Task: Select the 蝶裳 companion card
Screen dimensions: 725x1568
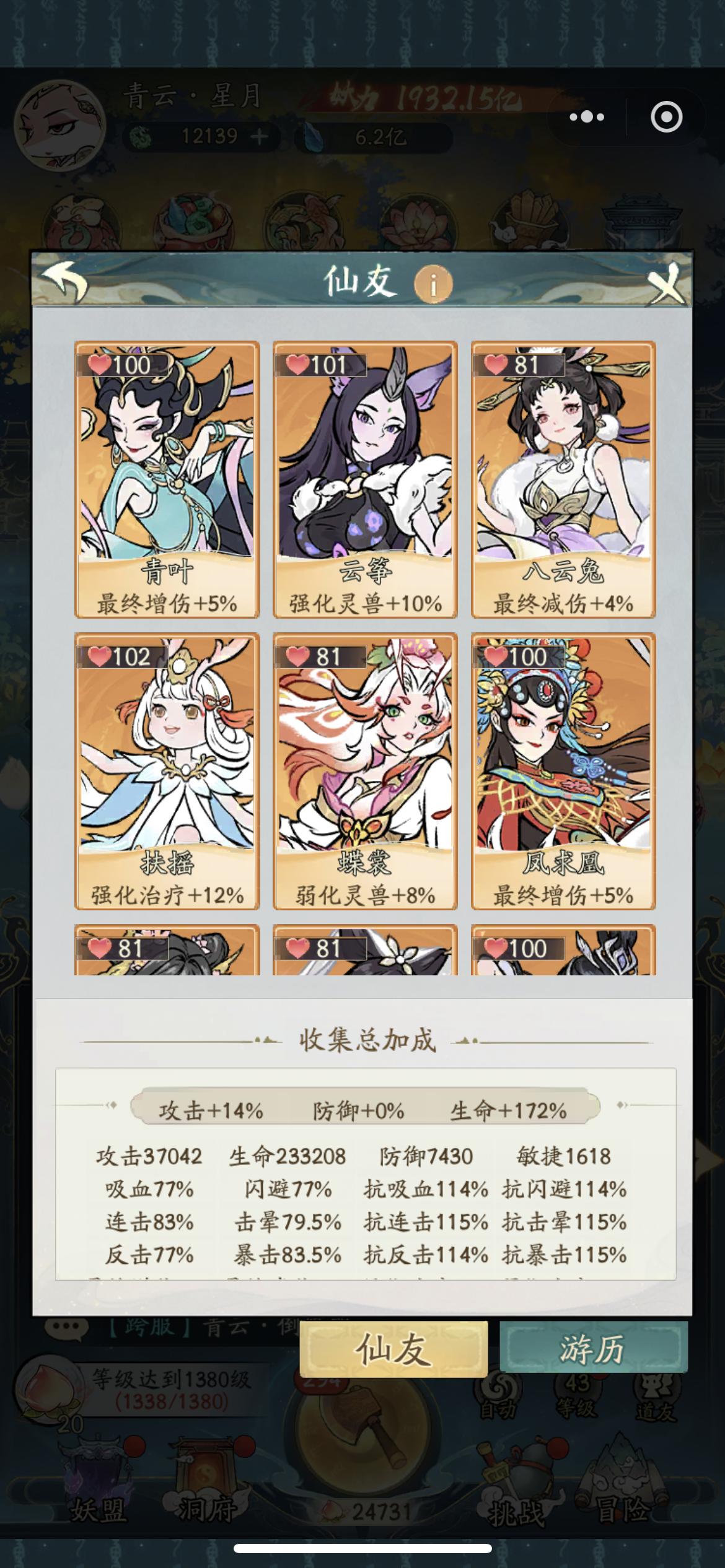Action: coord(365,771)
